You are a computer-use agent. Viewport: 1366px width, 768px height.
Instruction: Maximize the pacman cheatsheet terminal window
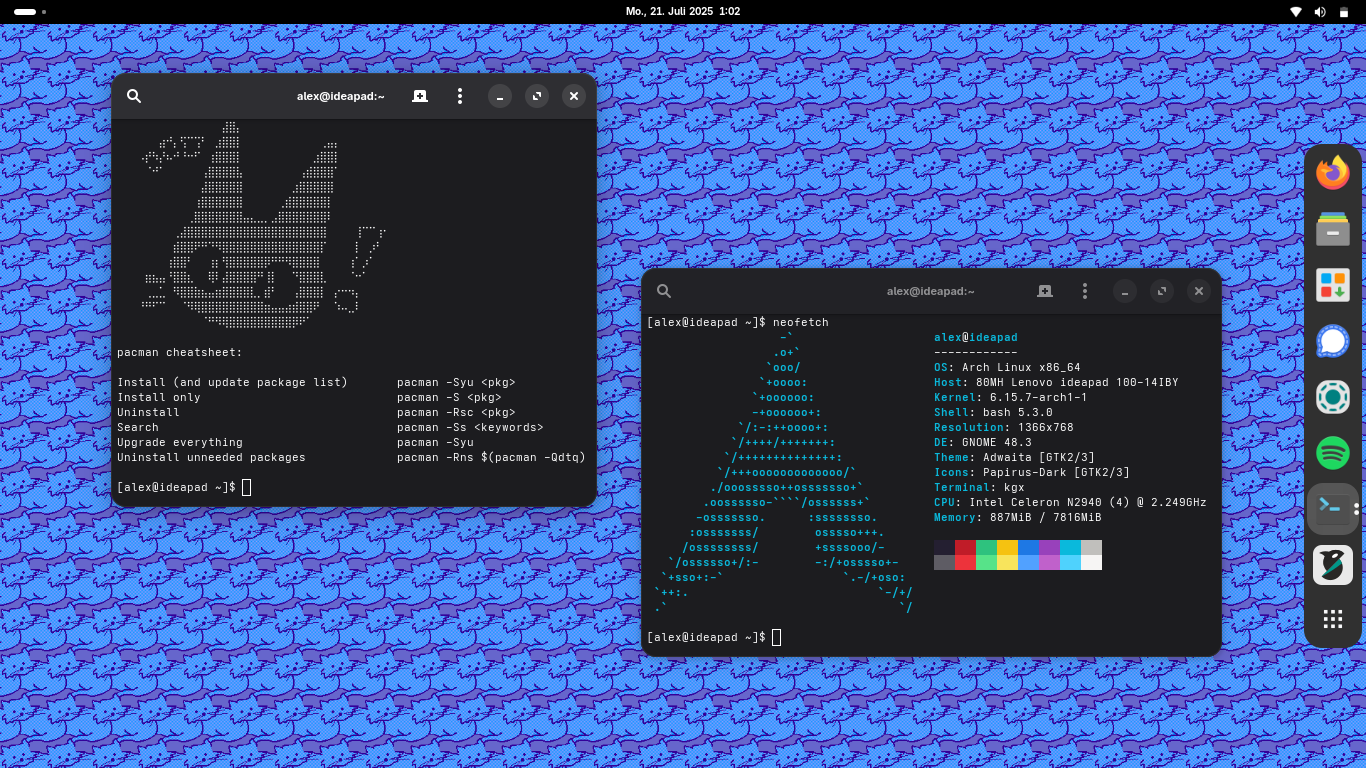coord(537,96)
